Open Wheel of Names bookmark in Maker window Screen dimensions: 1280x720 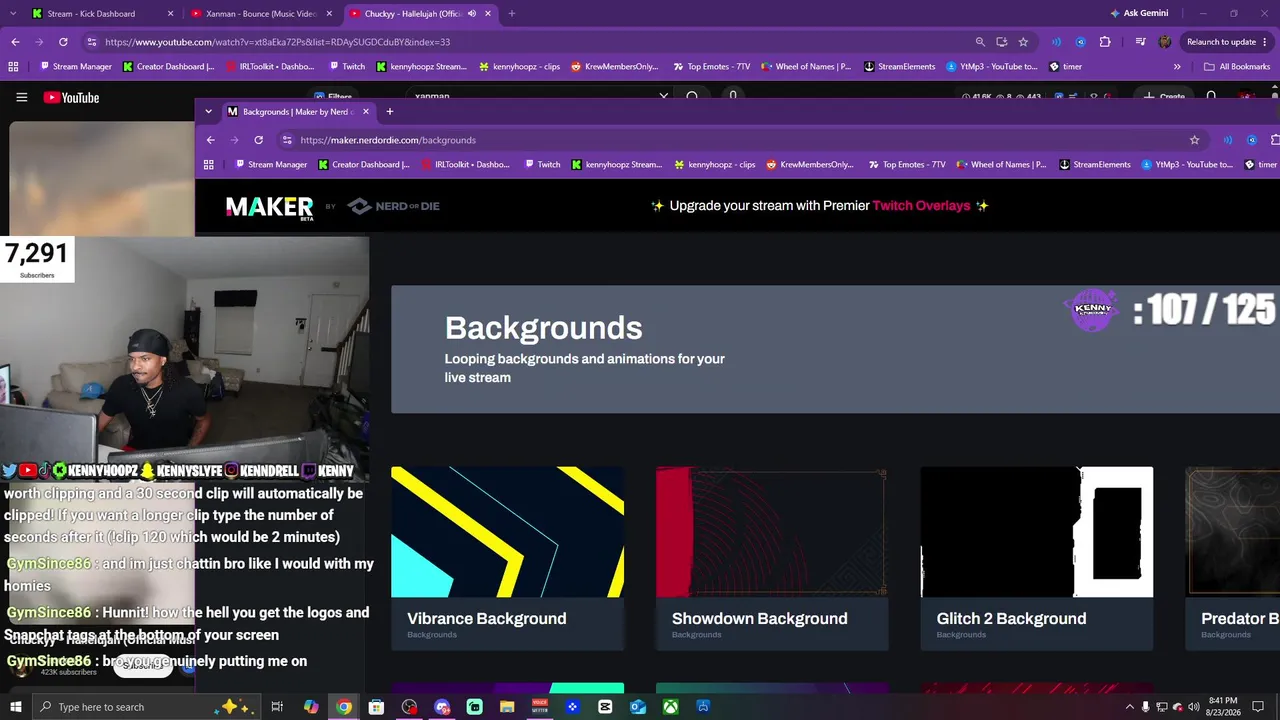pos(1002,165)
